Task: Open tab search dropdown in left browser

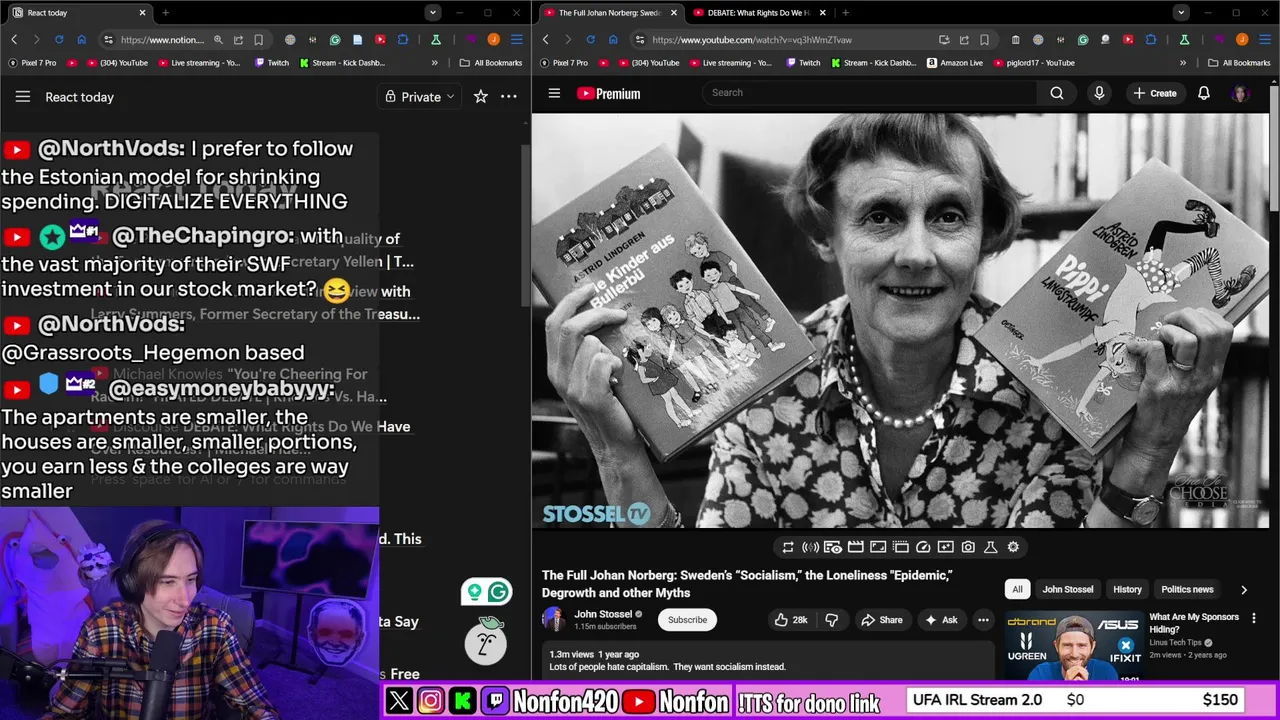Action: click(x=432, y=13)
